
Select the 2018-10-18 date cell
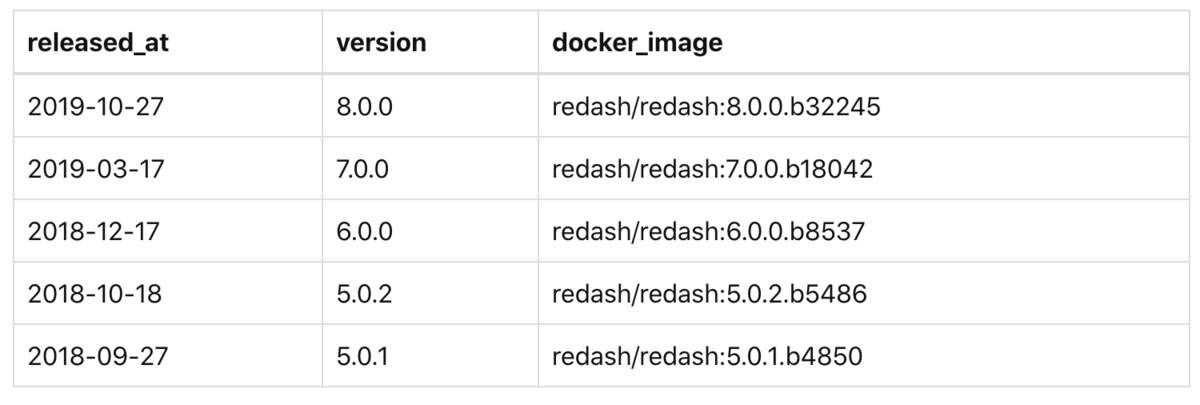[168, 293]
